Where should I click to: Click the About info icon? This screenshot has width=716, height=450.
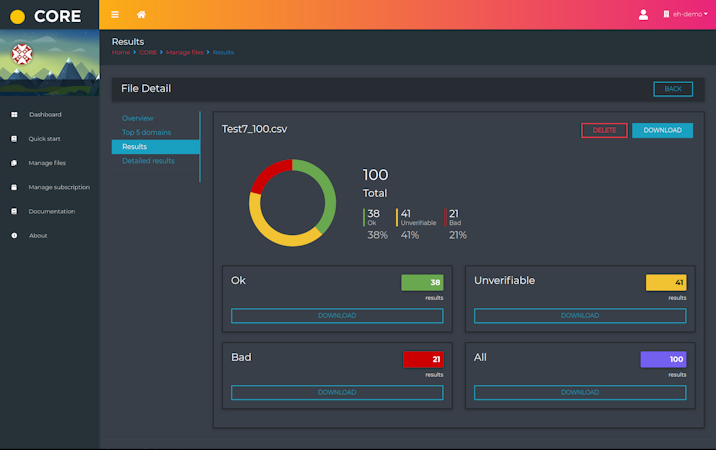[x=14, y=236]
